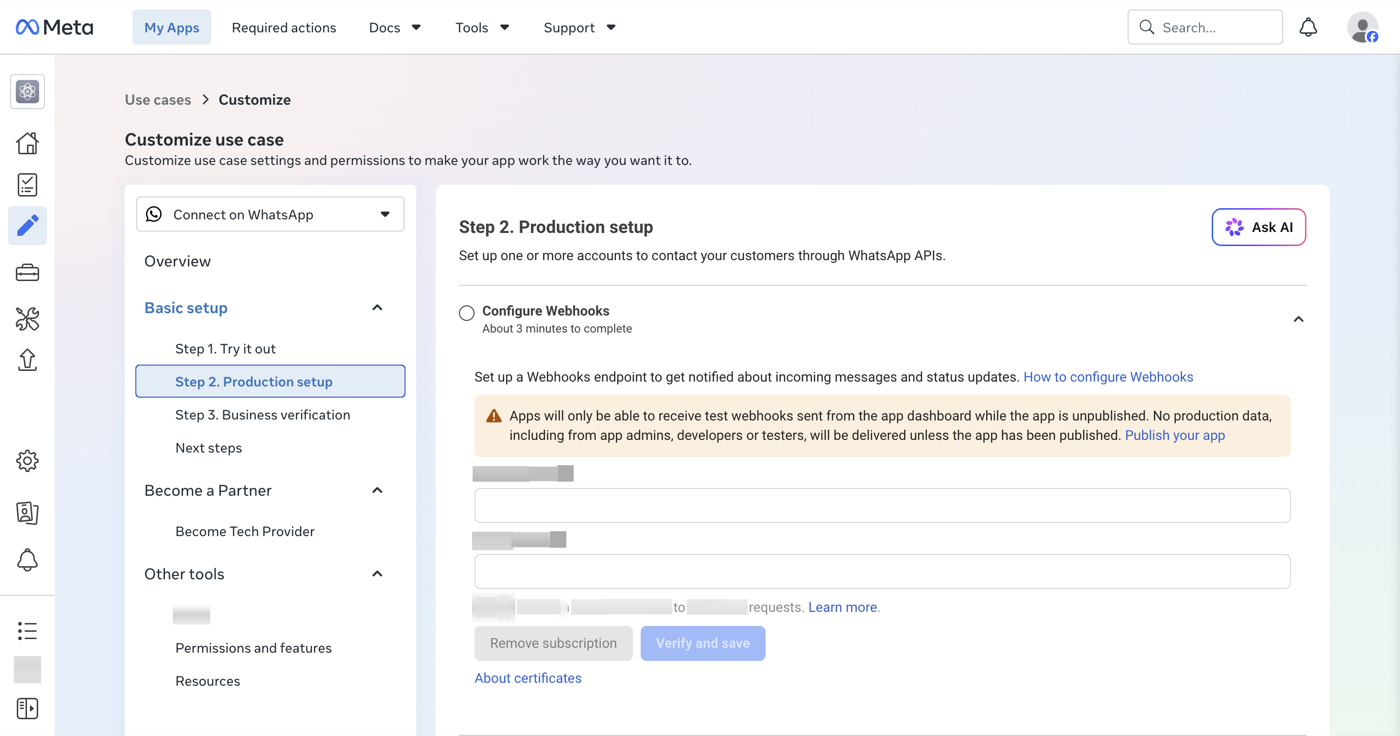The image size is (1400, 736).
Task: Open Become Tech Provider
Action: [x=245, y=531]
